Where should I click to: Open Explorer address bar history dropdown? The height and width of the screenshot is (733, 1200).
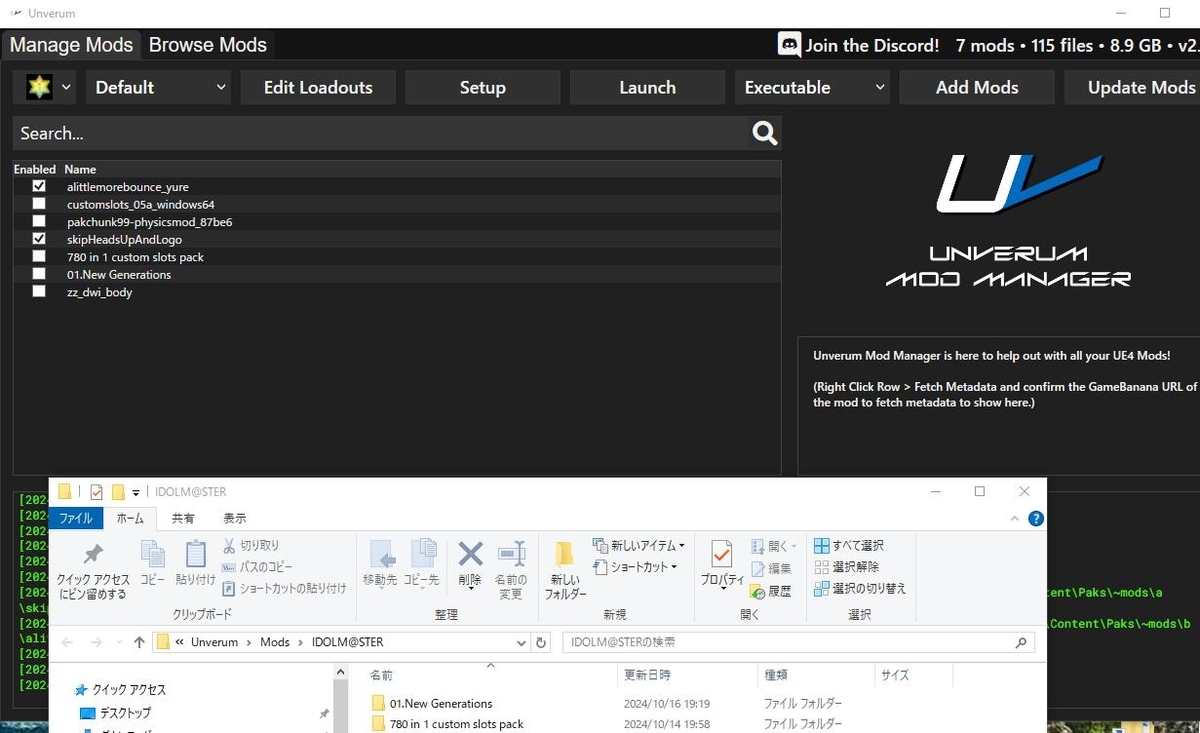coord(521,642)
